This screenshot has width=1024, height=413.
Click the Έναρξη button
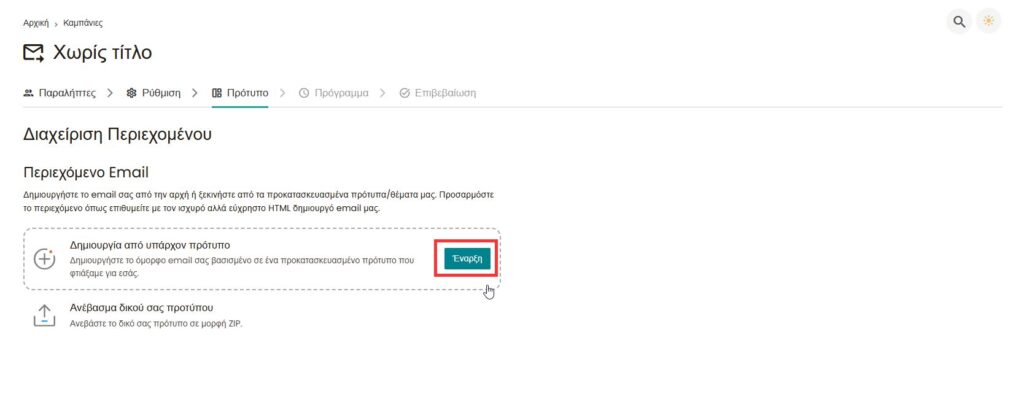click(x=467, y=258)
